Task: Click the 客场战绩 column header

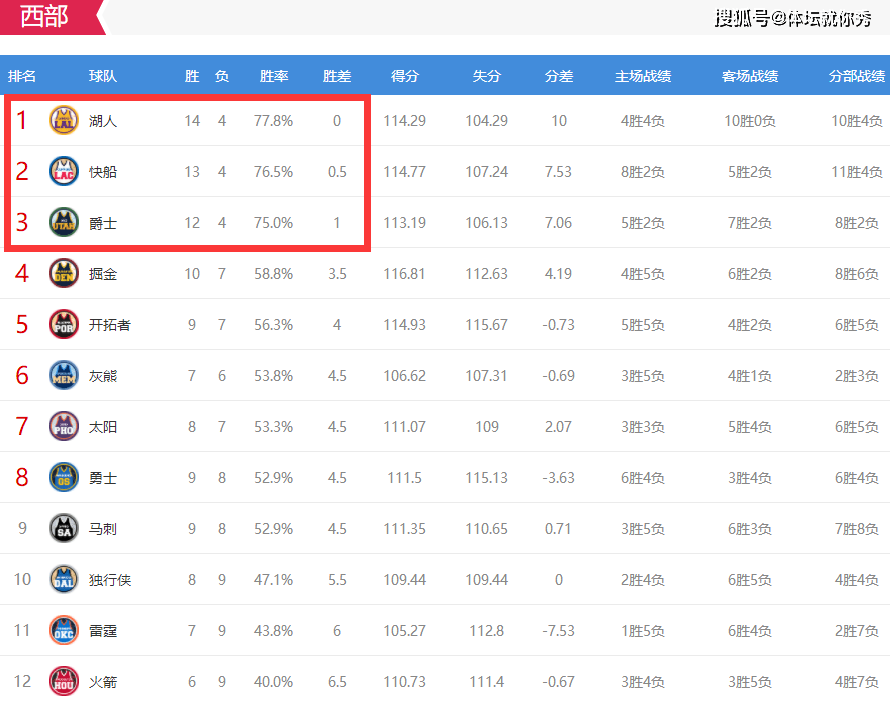Action: click(750, 76)
